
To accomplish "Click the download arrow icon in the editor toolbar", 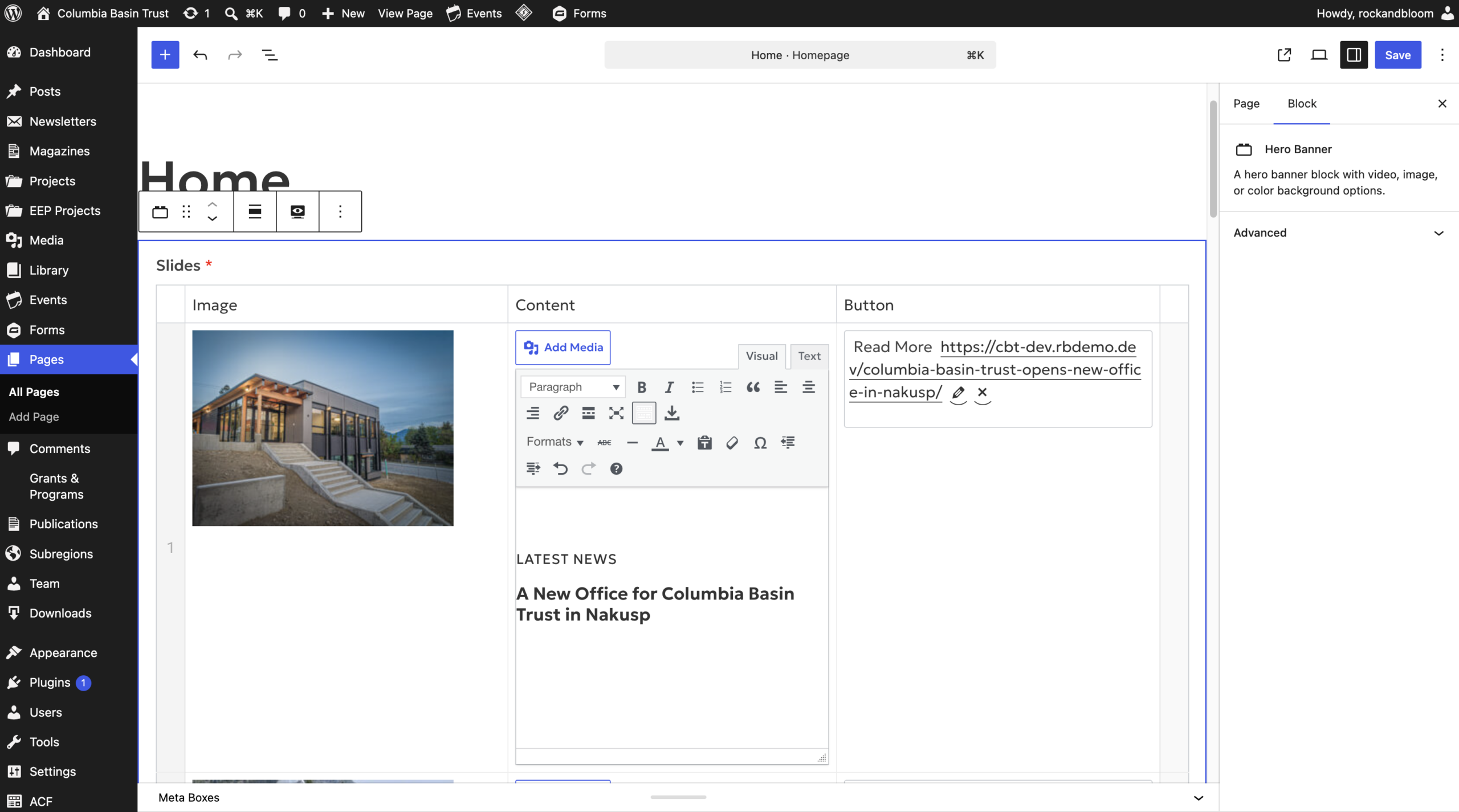I will pos(672,413).
